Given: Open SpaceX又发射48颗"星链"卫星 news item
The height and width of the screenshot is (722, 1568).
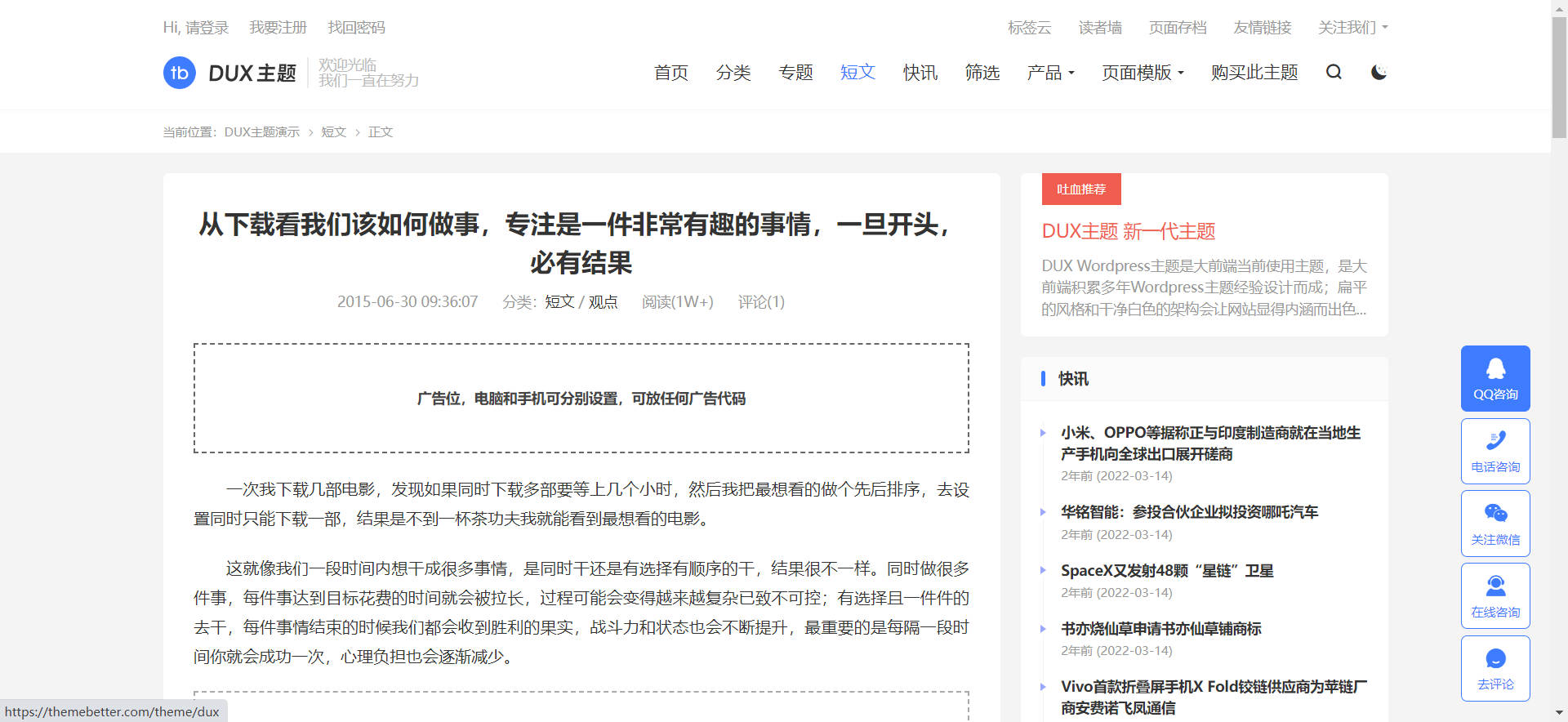Looking at the screenshot, I should (1166, 571).
